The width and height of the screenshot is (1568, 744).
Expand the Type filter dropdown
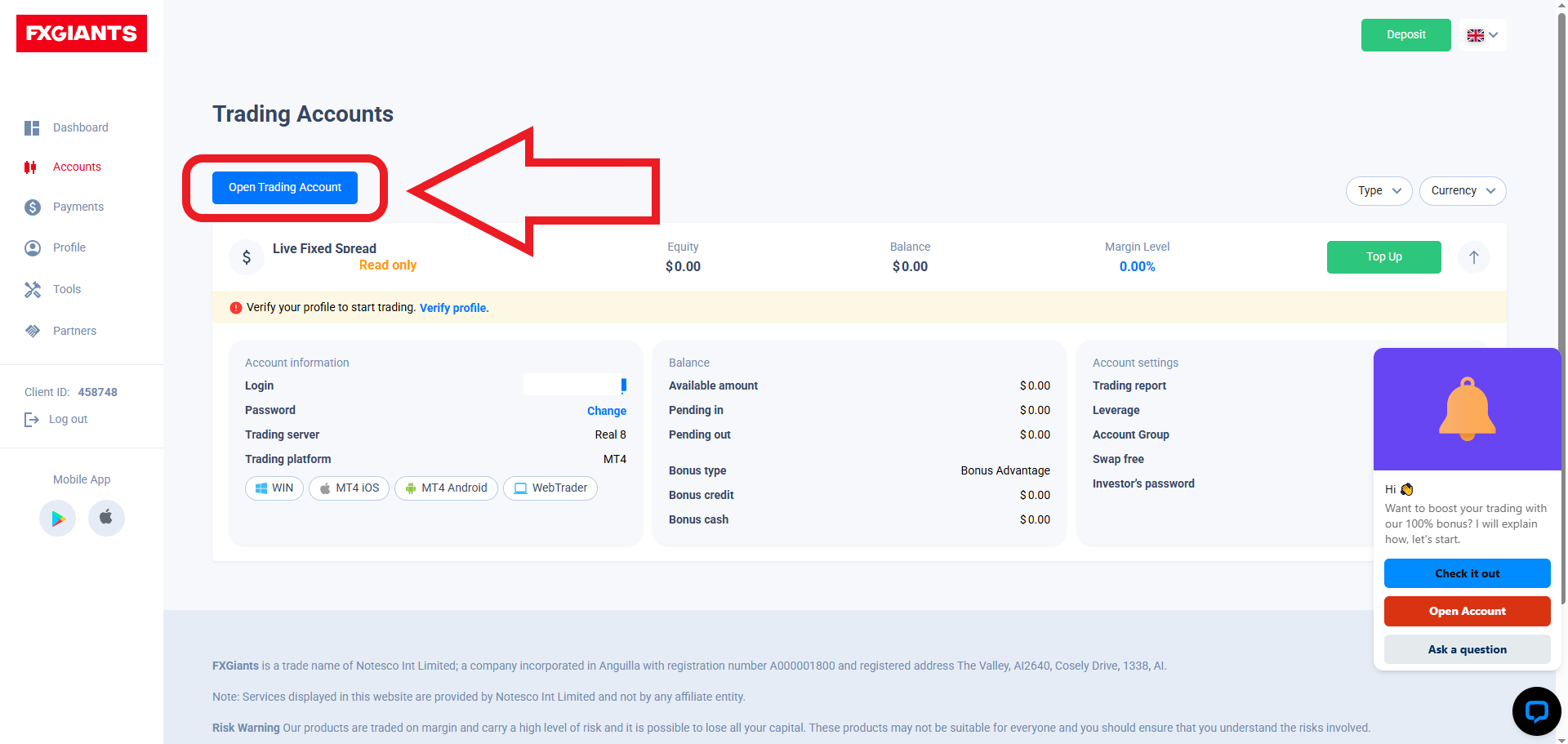pos(1379,191)
